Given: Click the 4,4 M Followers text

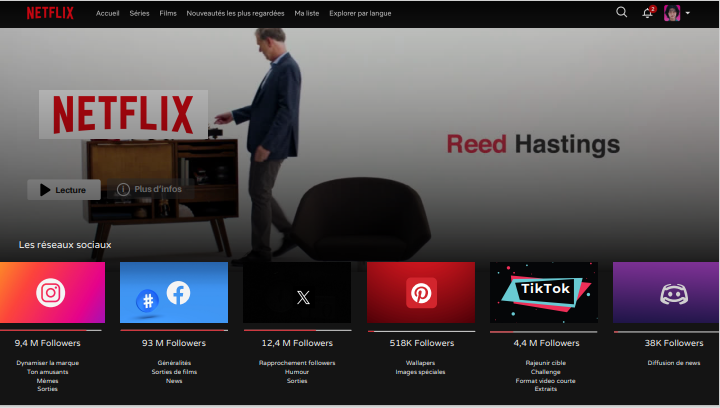Looking at the screenshot, I should [546, 343].
